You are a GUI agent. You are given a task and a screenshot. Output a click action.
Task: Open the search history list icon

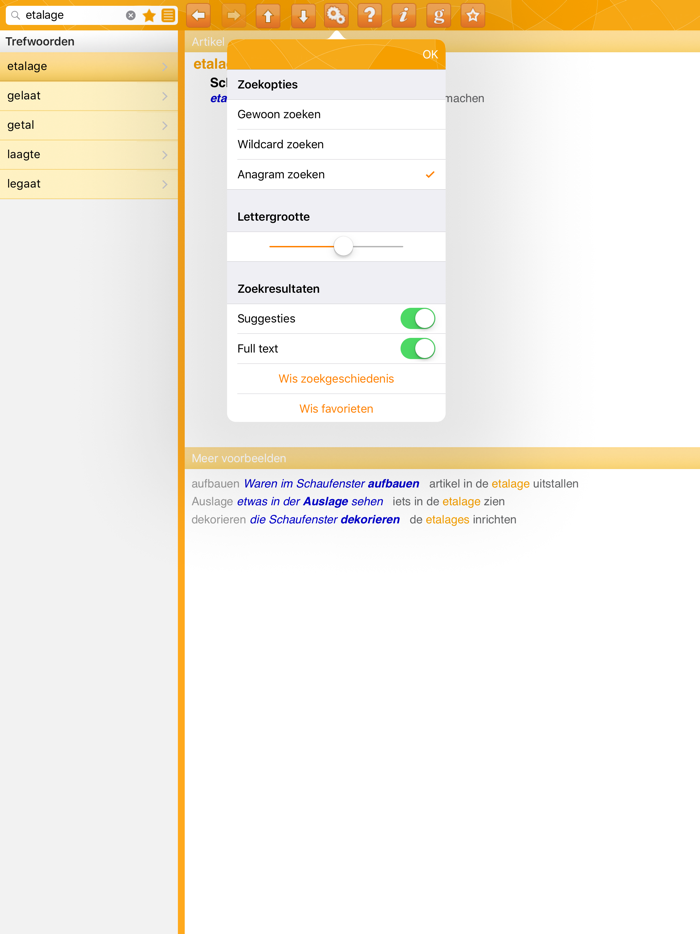(x=168, y=16)
